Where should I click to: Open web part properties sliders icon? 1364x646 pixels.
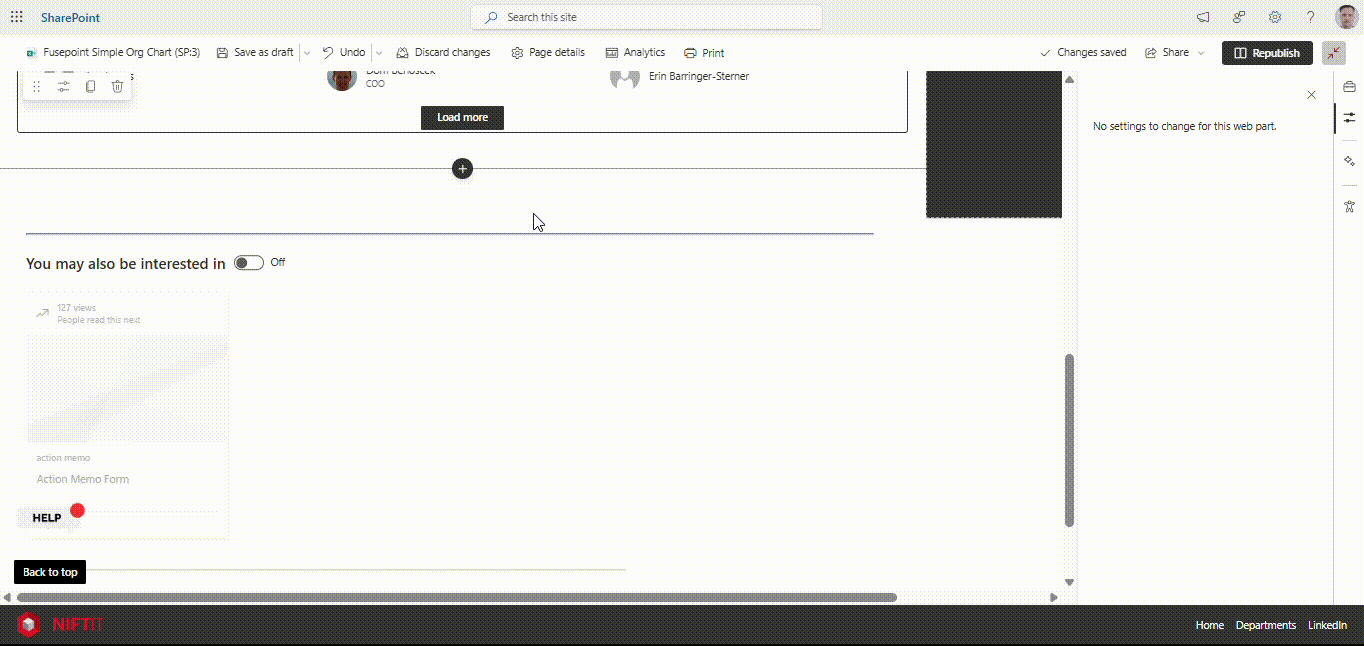(x=63, y=87)
